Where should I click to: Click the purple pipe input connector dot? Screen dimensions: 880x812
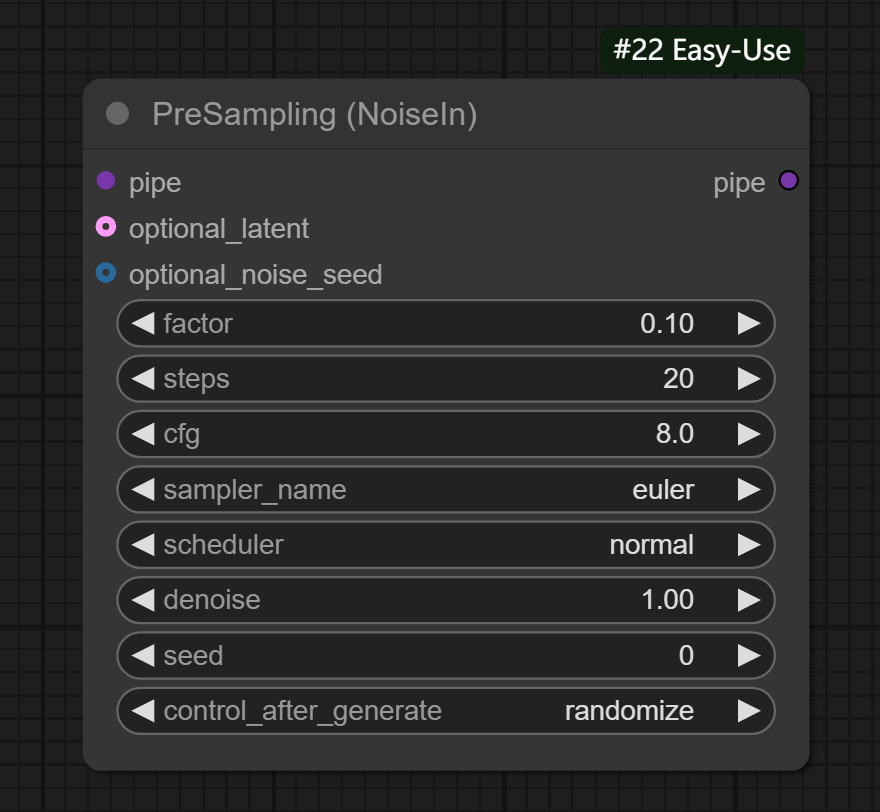click(x=106, y=181)
